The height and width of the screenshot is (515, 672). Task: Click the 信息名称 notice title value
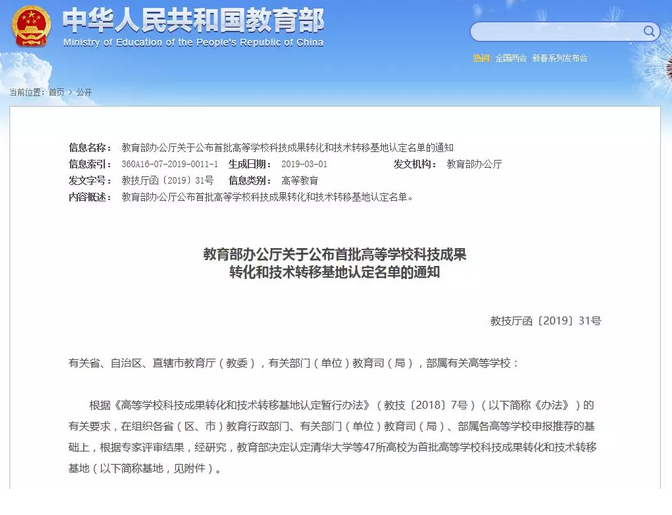(x=287, y=147)
